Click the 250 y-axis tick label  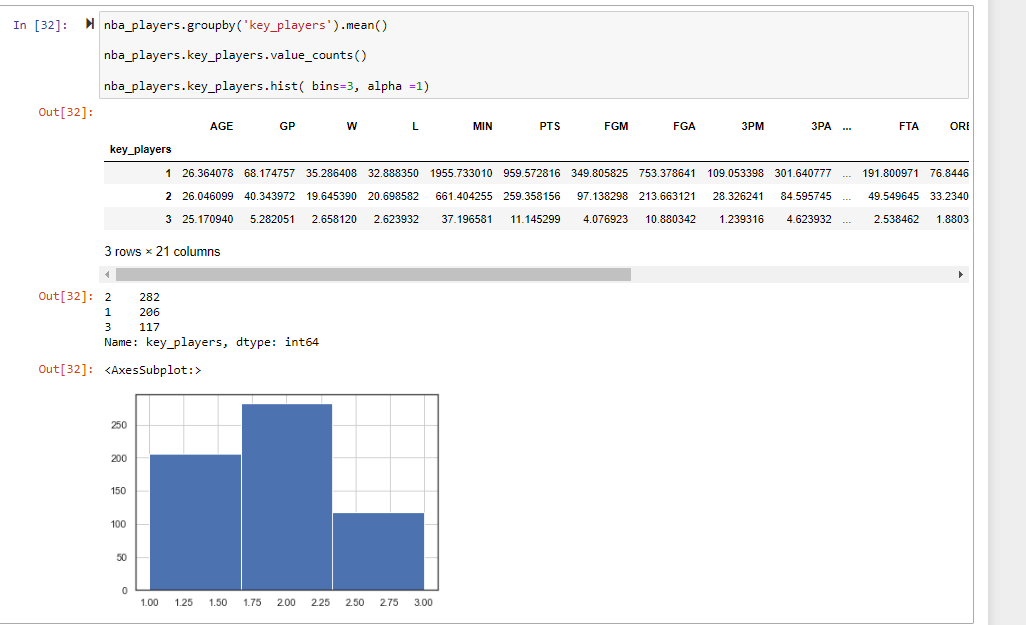click(x=118, y=425)
